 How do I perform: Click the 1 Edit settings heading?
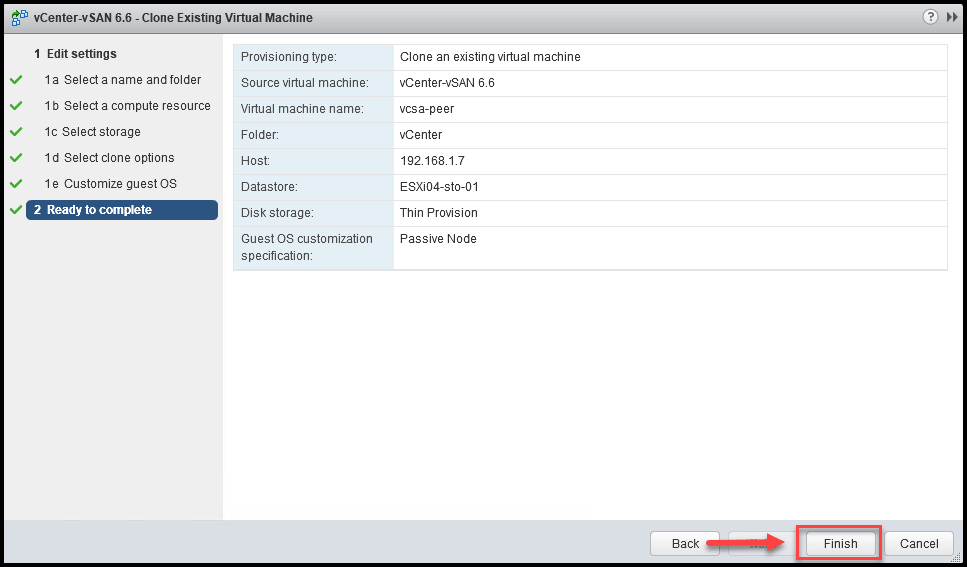(75, 54)
